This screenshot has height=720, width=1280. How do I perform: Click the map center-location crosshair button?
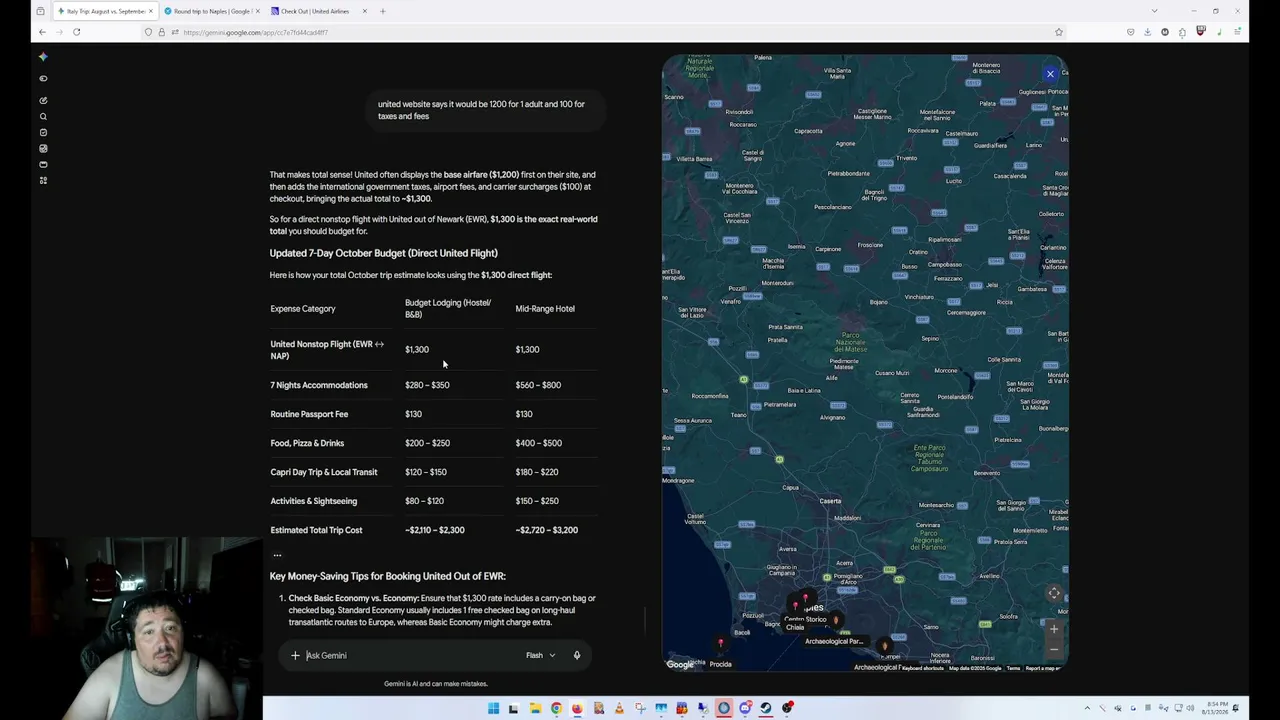pyautogui.click(x=1054, y=594)
